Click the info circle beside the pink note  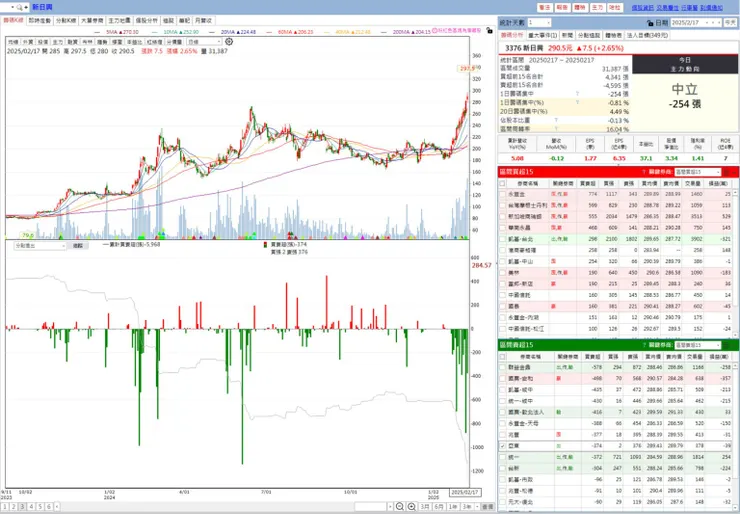[x=434, y=30]
